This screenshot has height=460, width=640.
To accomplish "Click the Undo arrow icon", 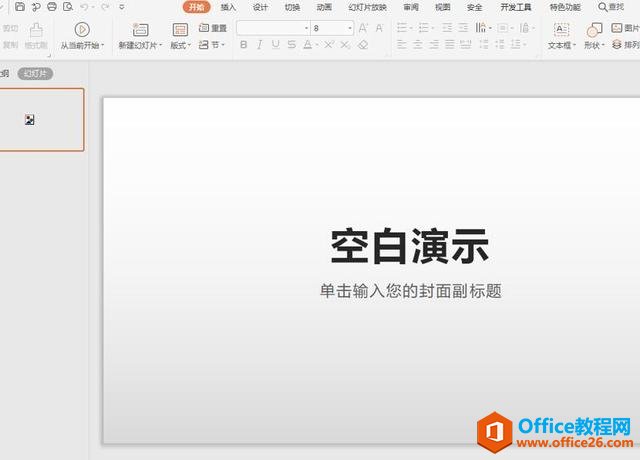I will tap(84, 7).
